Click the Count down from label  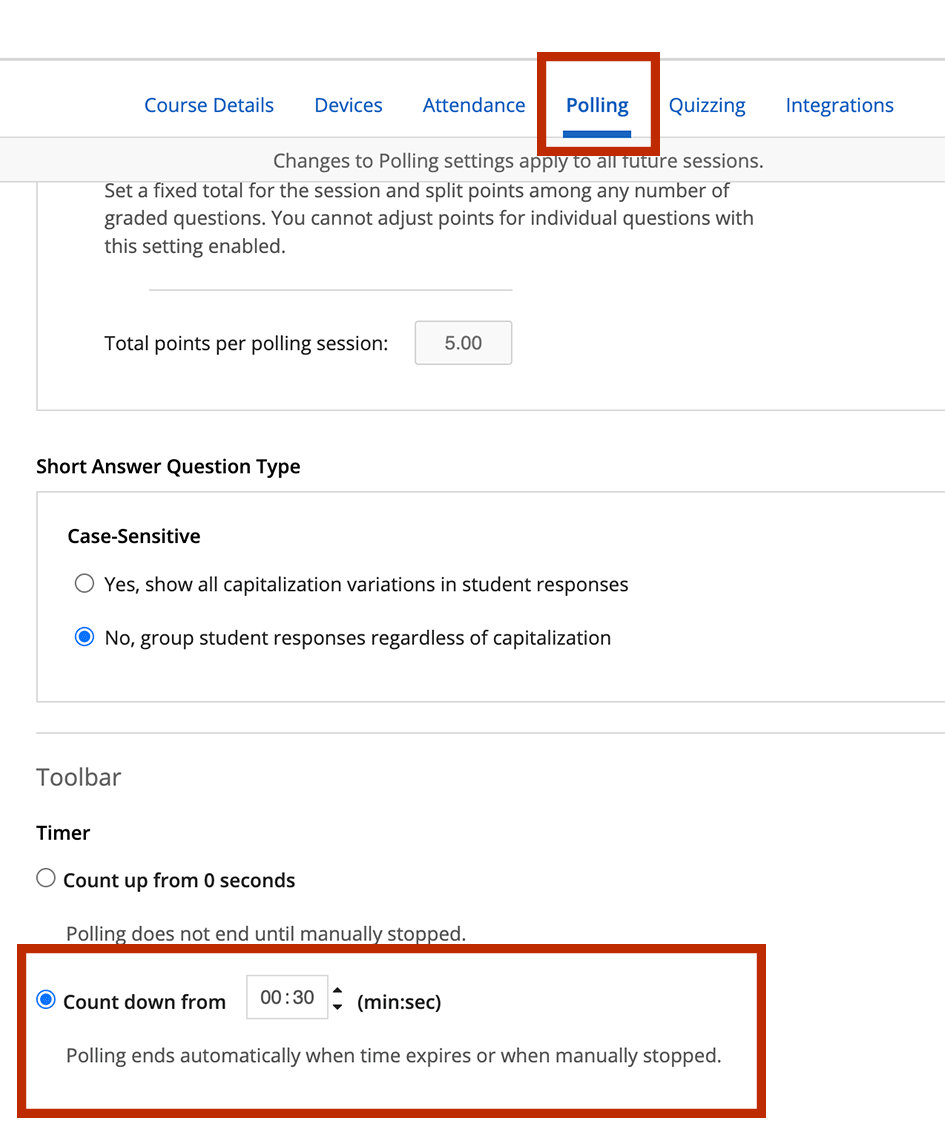(x=144, y=1002)
